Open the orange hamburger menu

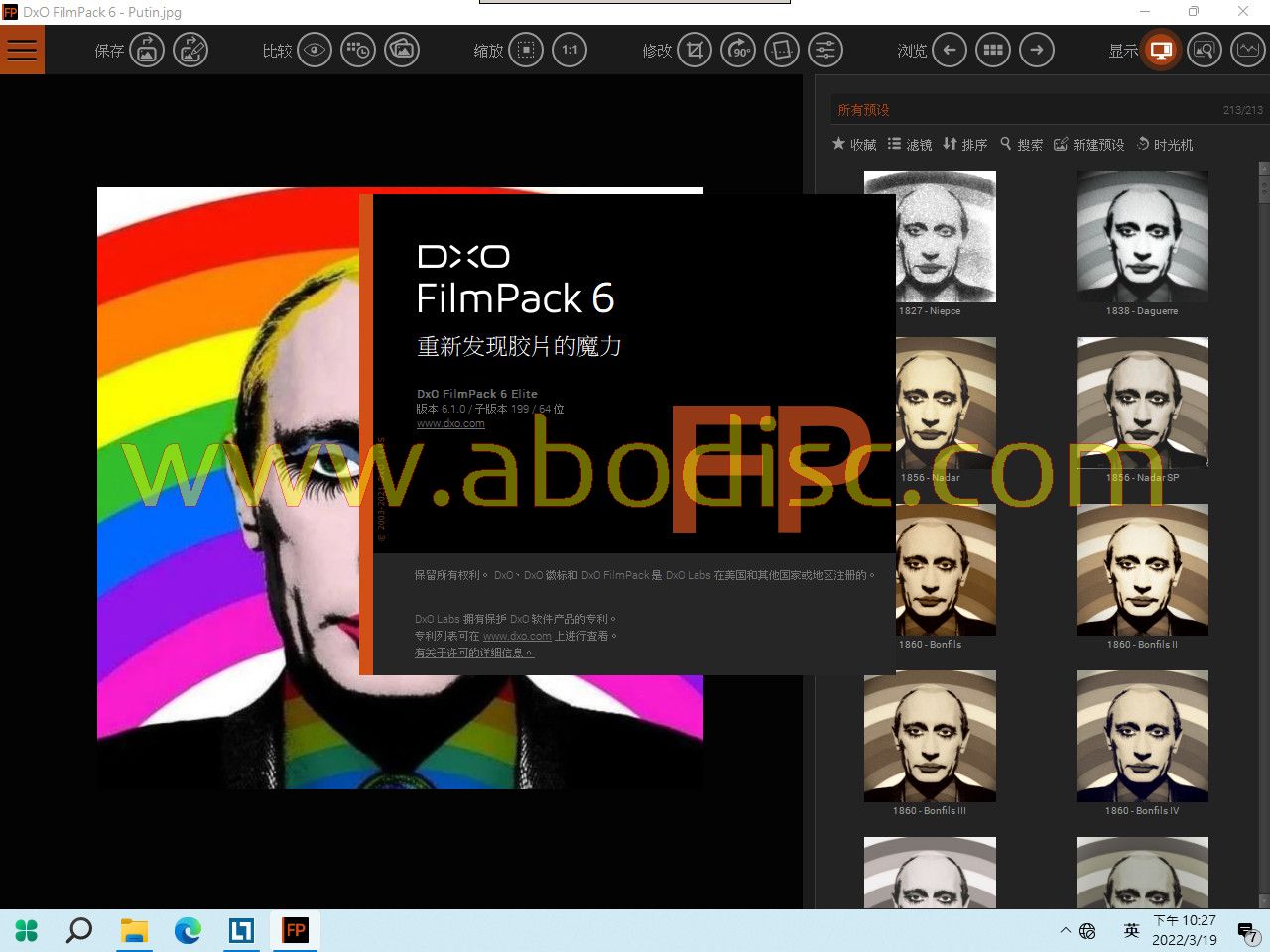pyautogui.click(x=22, y=50)
